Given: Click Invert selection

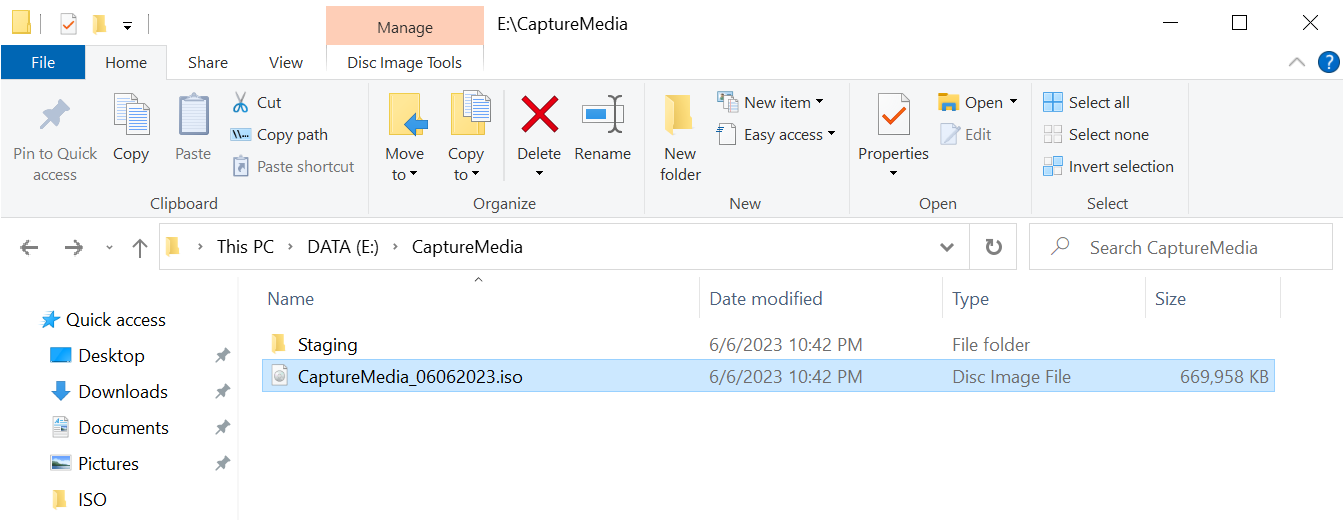Looking at the screenshot, I should pos(1108,166).
